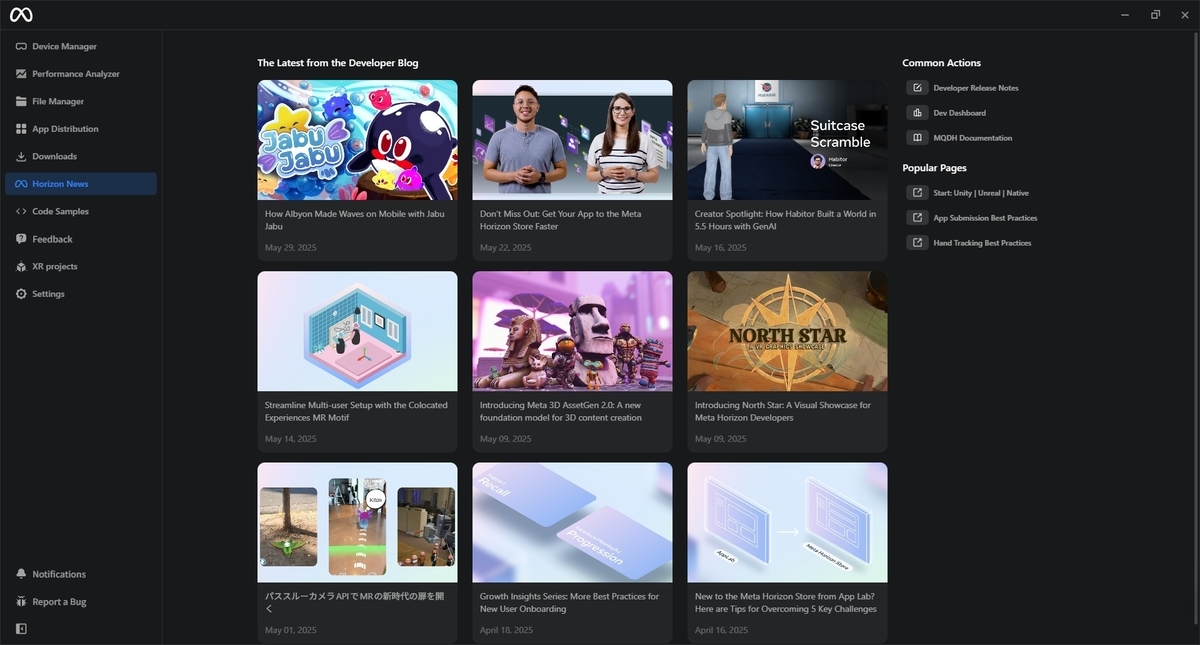Open the North Star showcase thumbnail
Image resolution: width=1200 pixels, height=645 pixels.
coord(787,331)
